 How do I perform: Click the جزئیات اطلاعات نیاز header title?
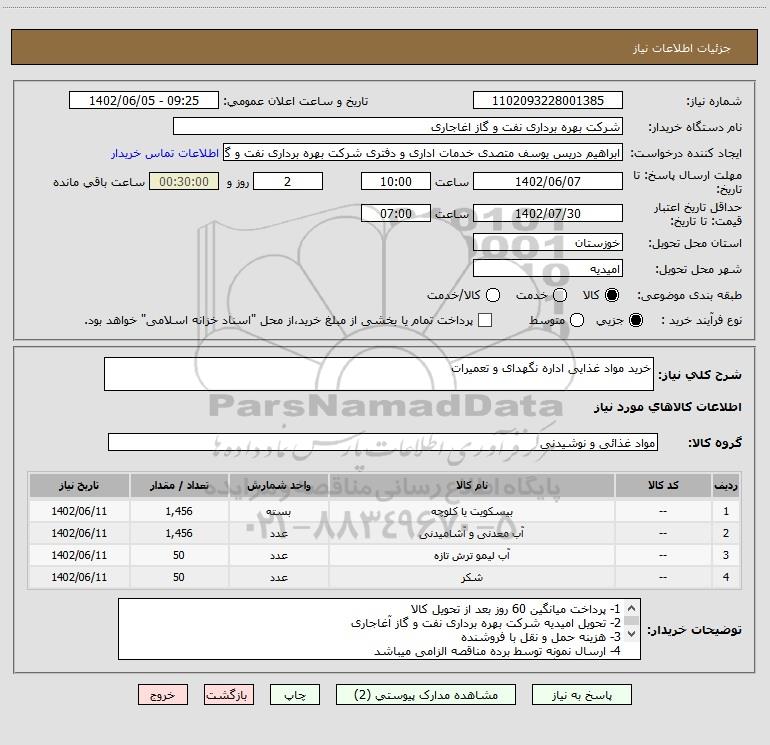[682, 48]
